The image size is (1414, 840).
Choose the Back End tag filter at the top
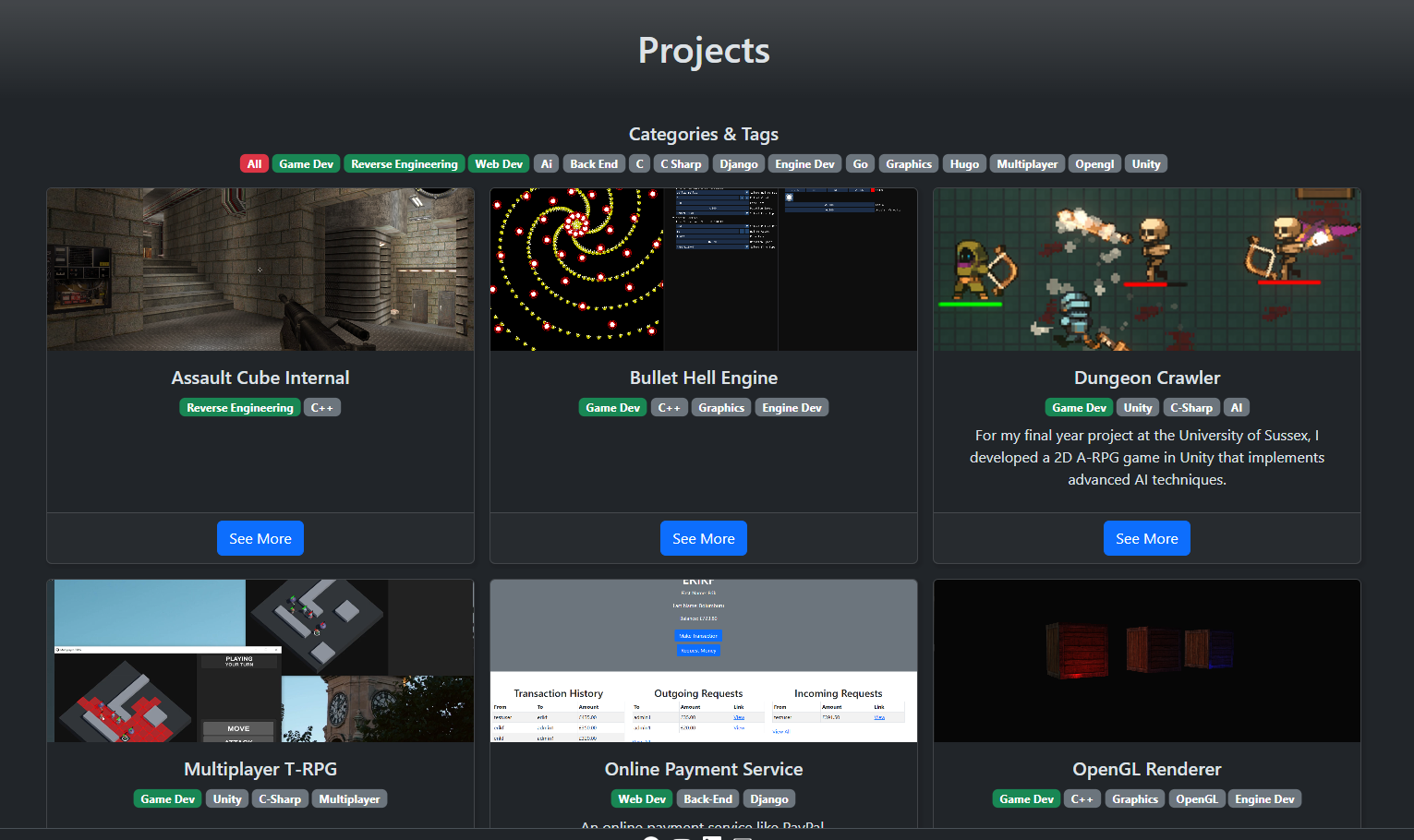click(x=594, y=163)
